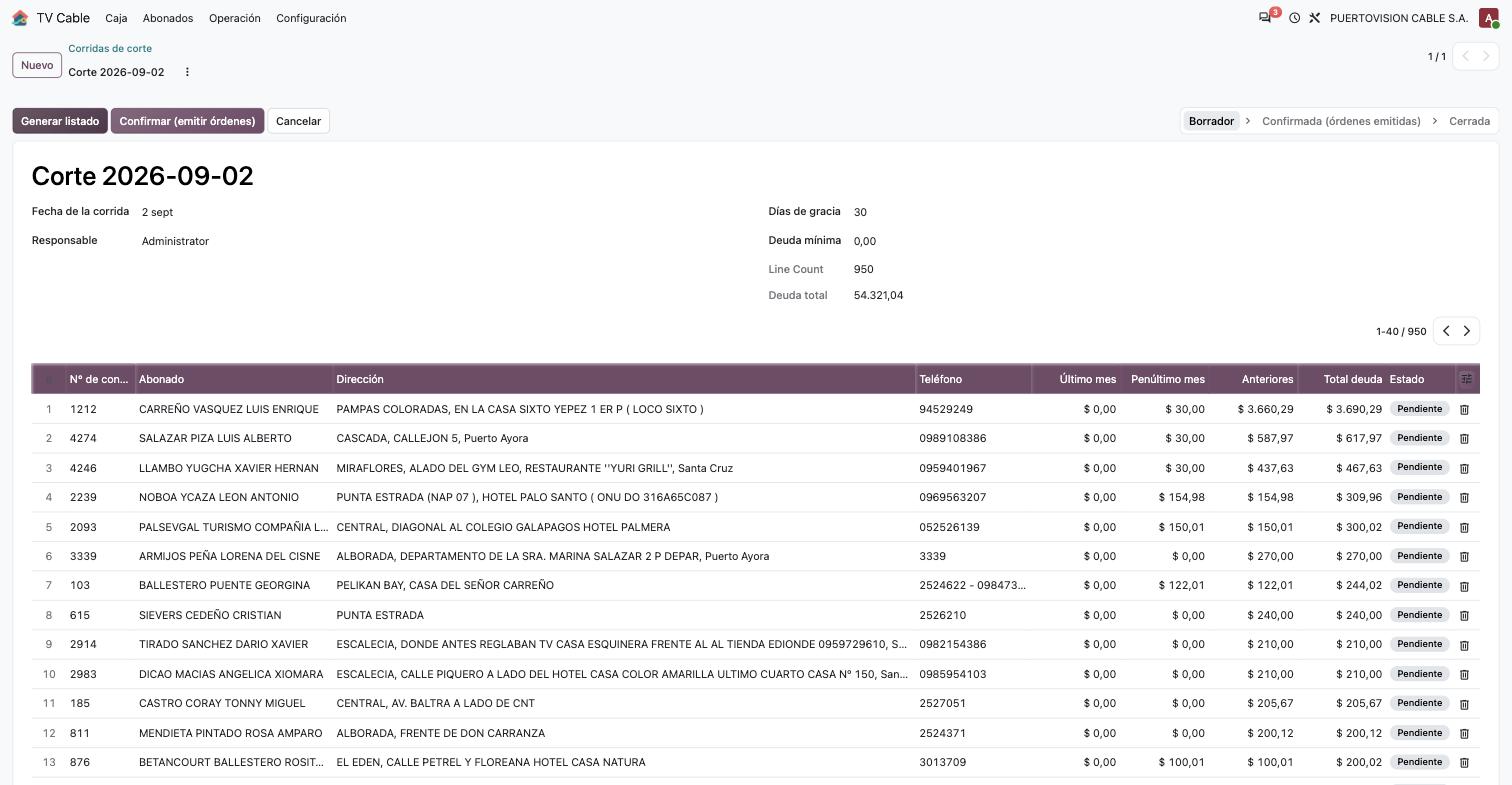This screenshot has height=785, width=1512.
Task: Sort table by Último mes column
Action: pos(1076,379)
